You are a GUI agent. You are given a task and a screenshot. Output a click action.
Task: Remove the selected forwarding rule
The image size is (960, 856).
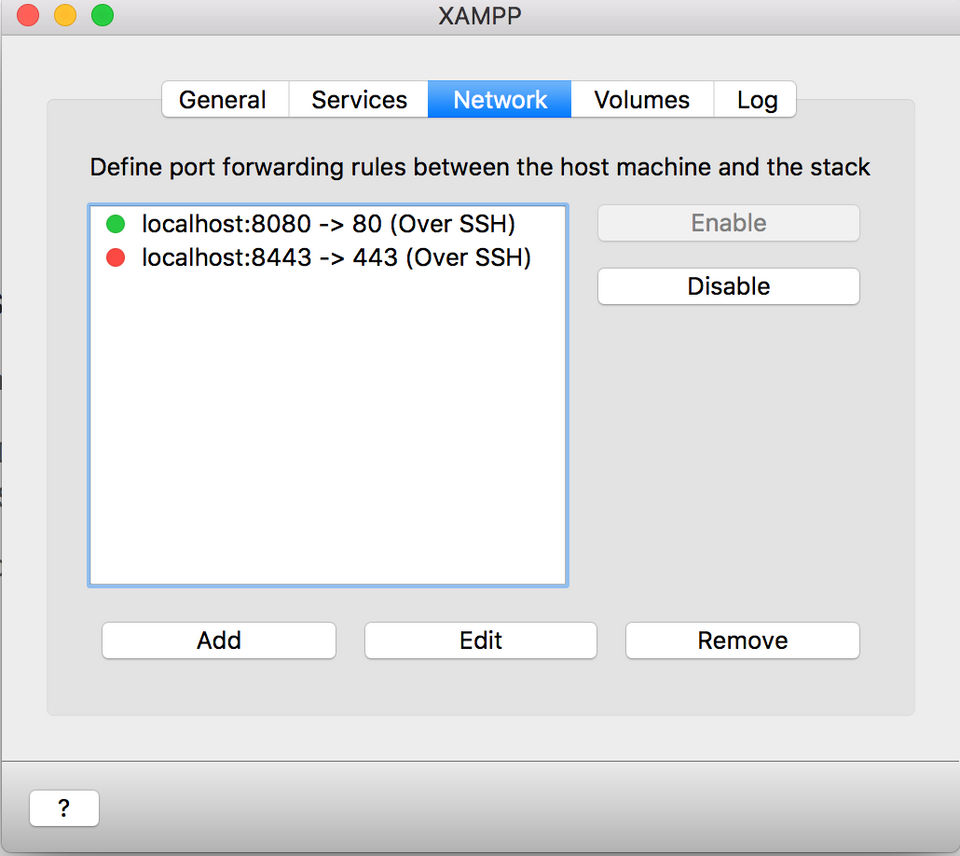(742, 640)
